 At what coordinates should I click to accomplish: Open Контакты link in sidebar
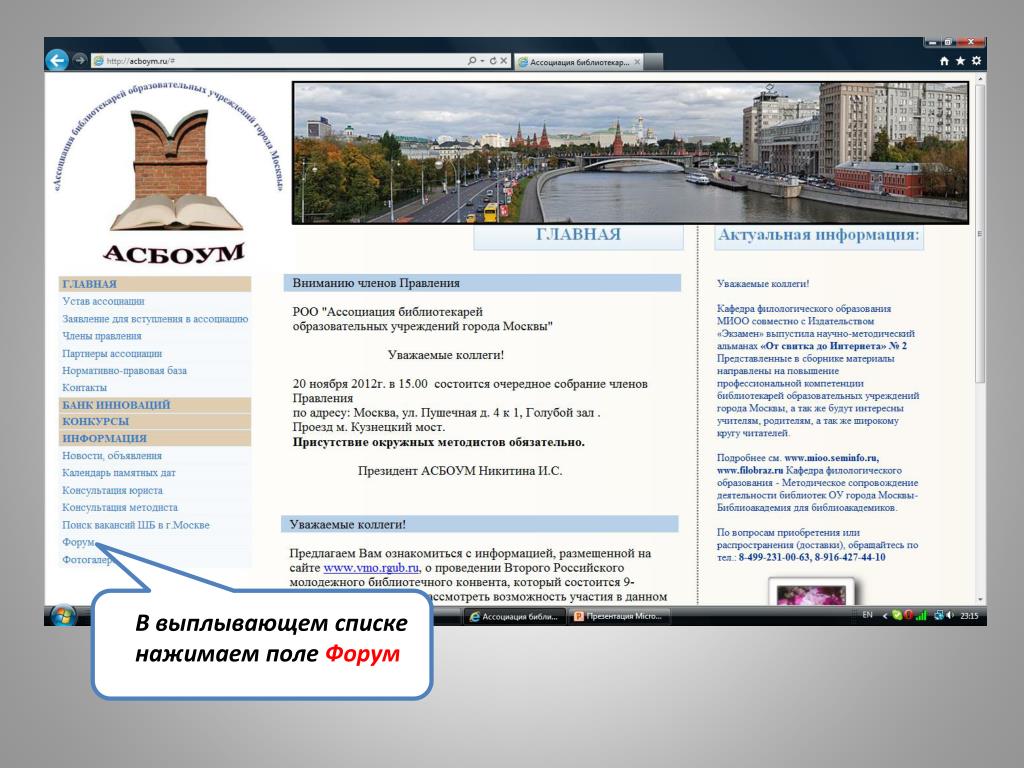click(84, 387)
